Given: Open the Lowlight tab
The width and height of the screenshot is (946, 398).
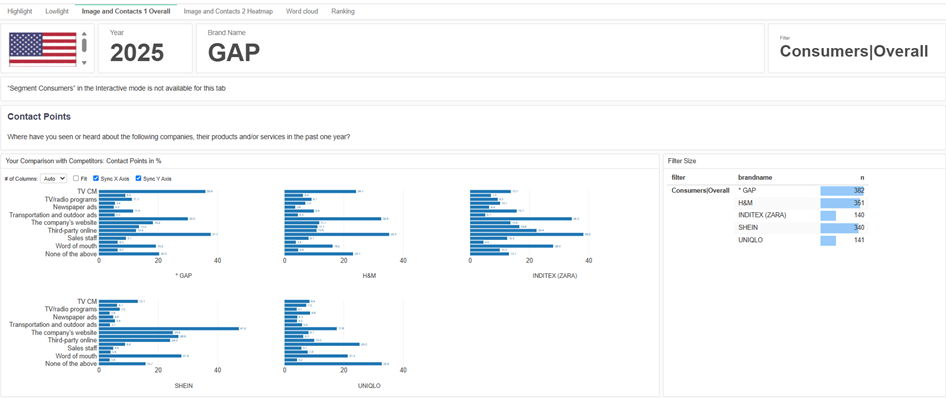Looking at the screenshot, I should 57,11.
